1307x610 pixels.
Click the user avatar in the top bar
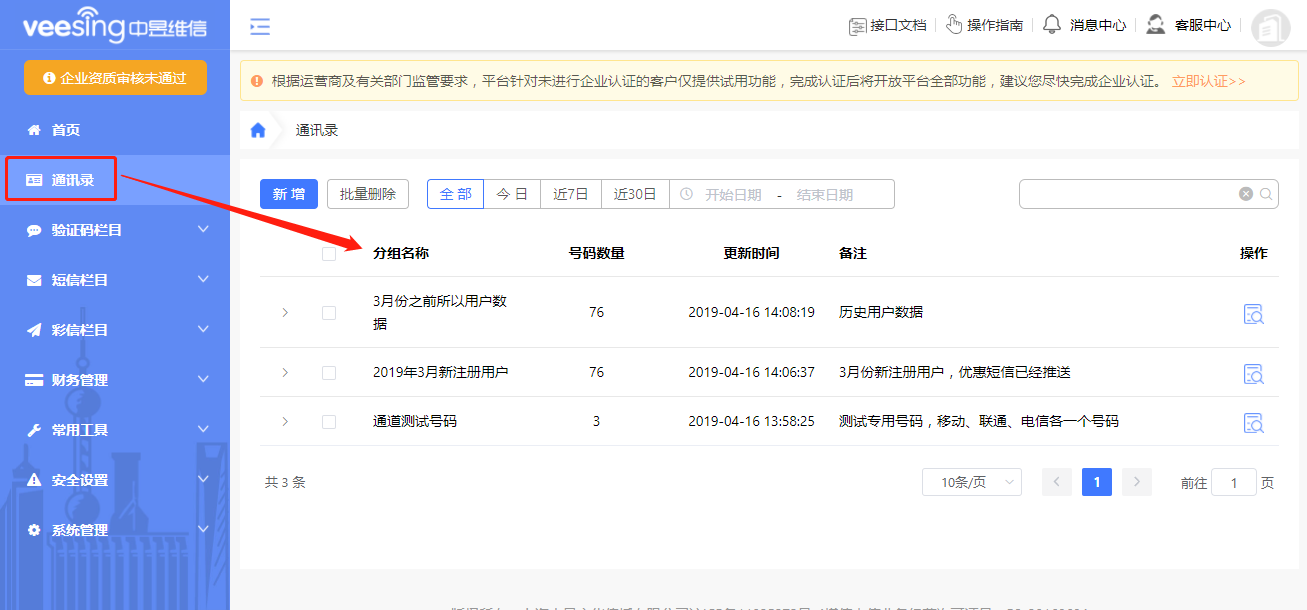[1270, 27]
